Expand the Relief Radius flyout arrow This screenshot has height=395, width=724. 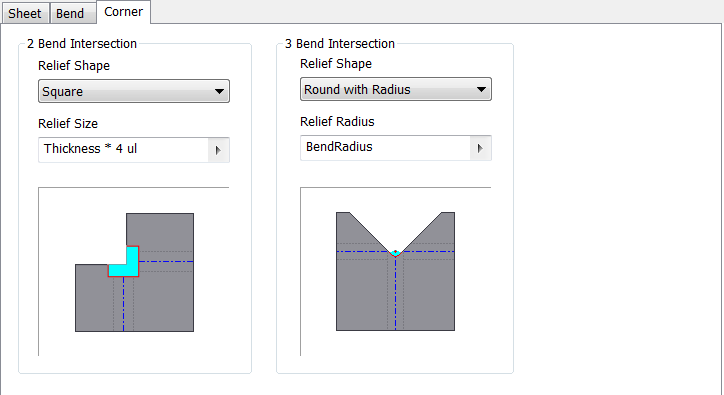click(x=480, y=148)
